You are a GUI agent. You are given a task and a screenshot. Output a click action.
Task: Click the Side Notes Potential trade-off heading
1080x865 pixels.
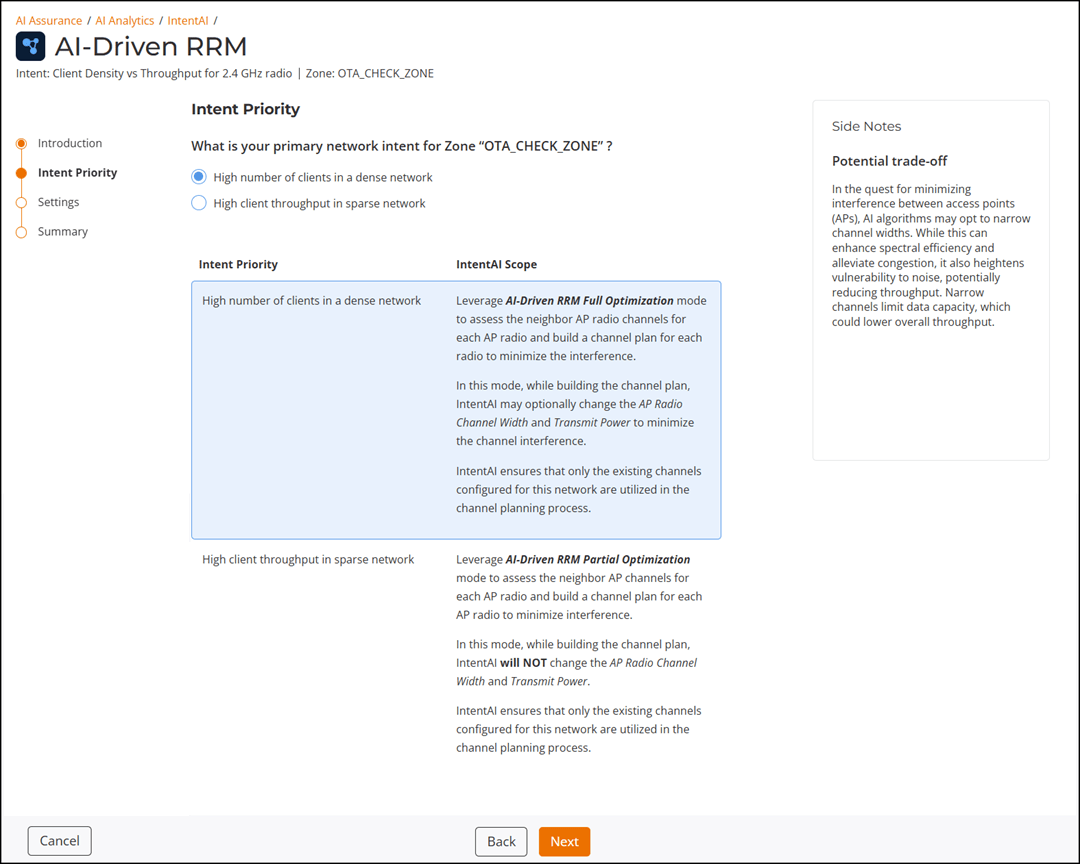click(x=889, y=161)
